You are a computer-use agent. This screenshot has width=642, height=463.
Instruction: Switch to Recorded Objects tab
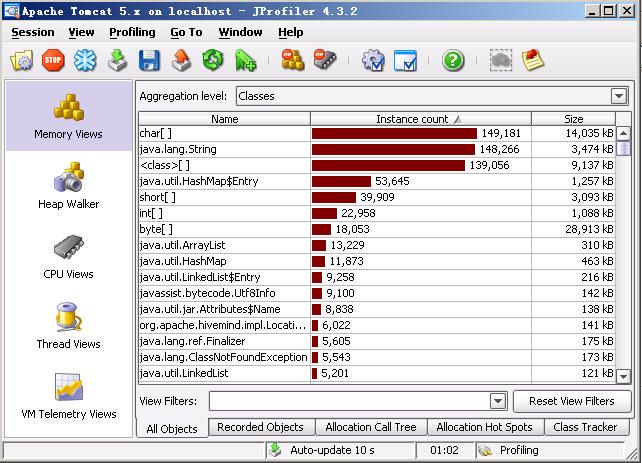[261, 427]
